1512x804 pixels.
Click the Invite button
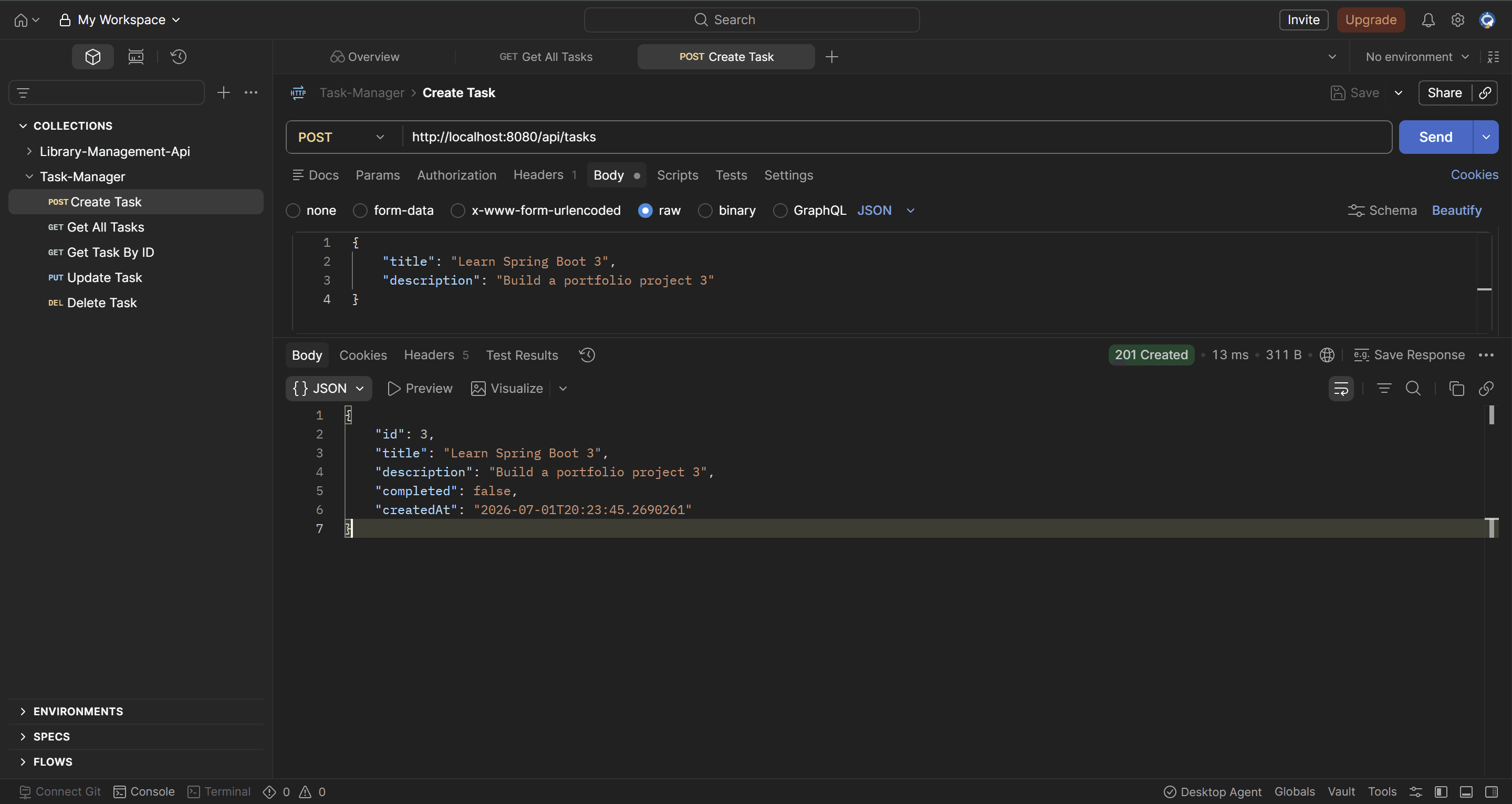(x=1304, y=20)
